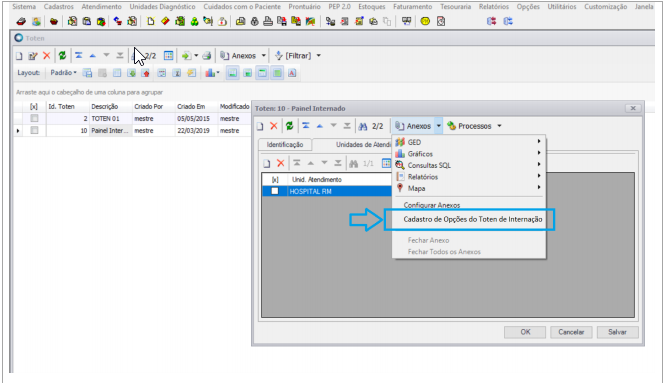Tick the checkbox for TOTEN 01 row
The image size is (664, 383).
34,119
